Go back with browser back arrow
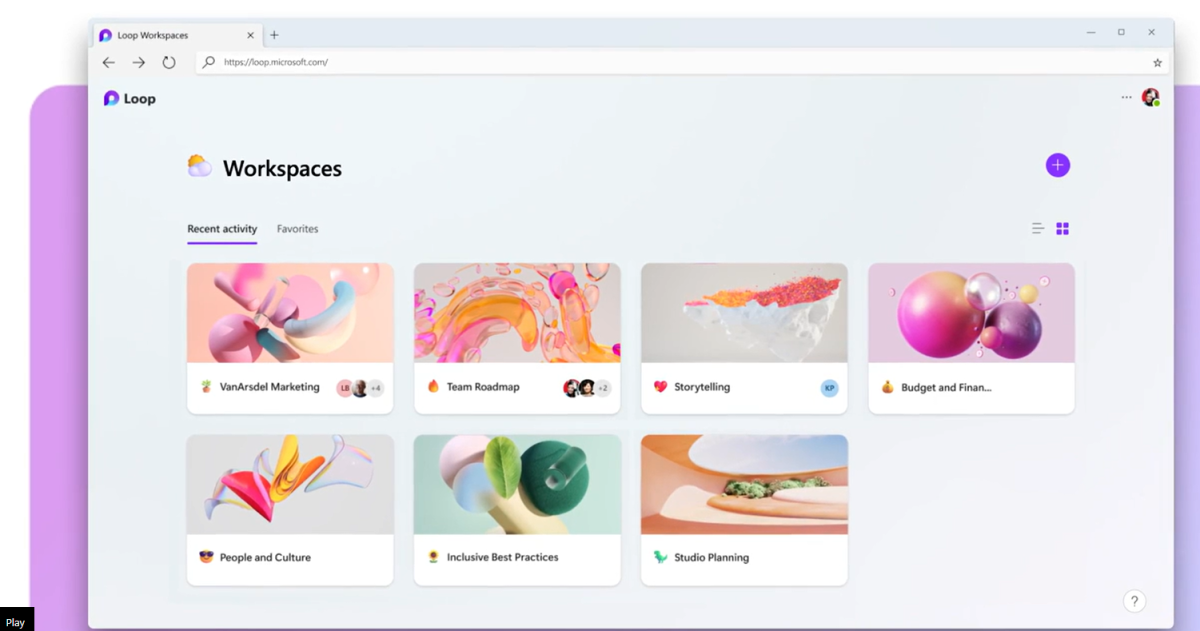 109,62
